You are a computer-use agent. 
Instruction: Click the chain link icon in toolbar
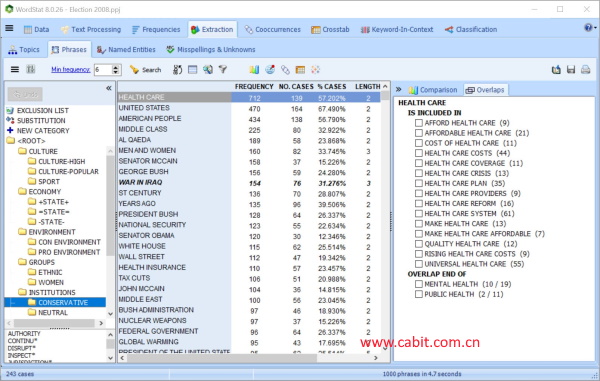285,70
